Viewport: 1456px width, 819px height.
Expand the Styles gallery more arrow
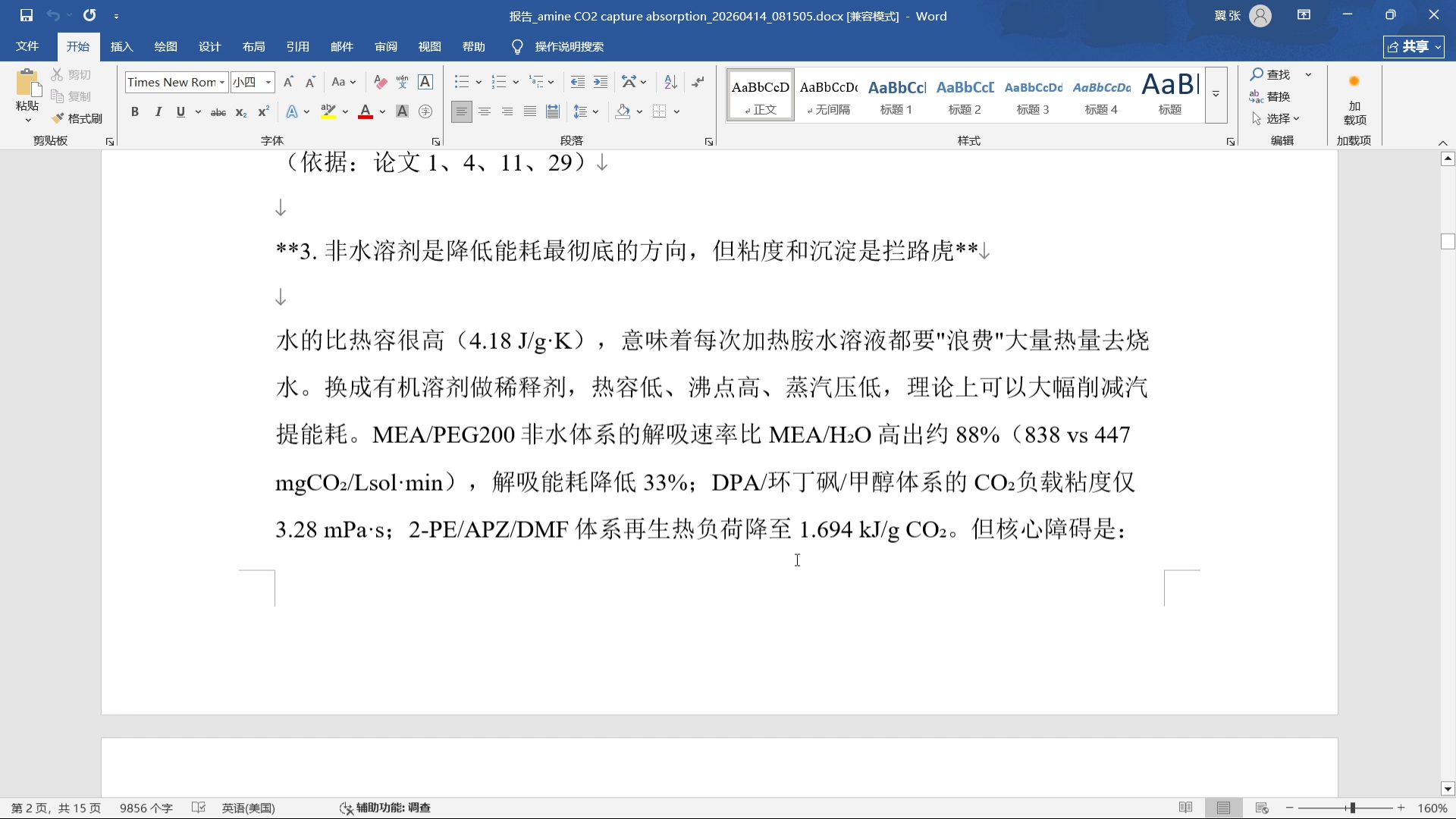[x=1216, y=95]
